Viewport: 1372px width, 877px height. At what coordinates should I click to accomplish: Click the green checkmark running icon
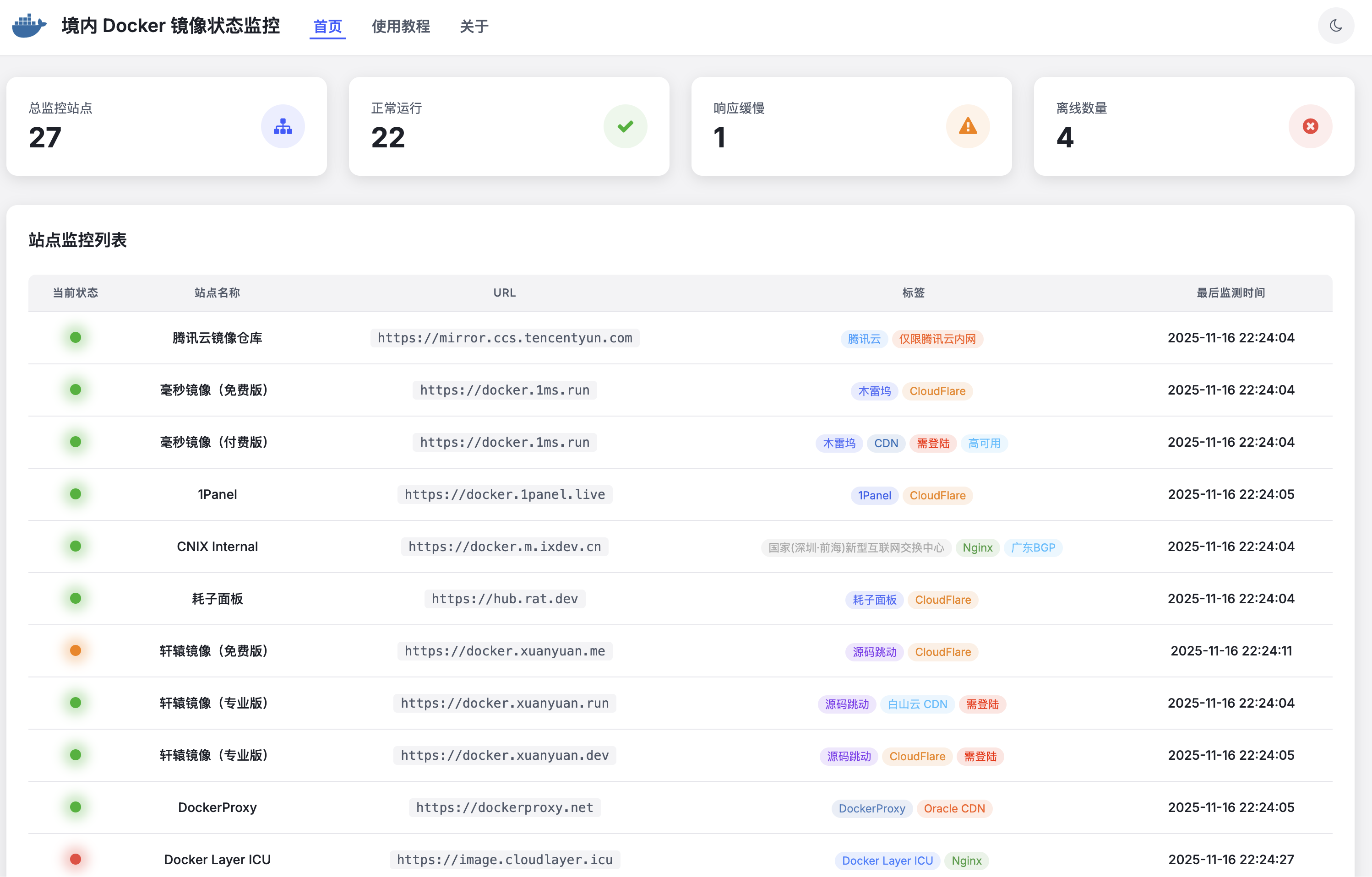[625, 126]
